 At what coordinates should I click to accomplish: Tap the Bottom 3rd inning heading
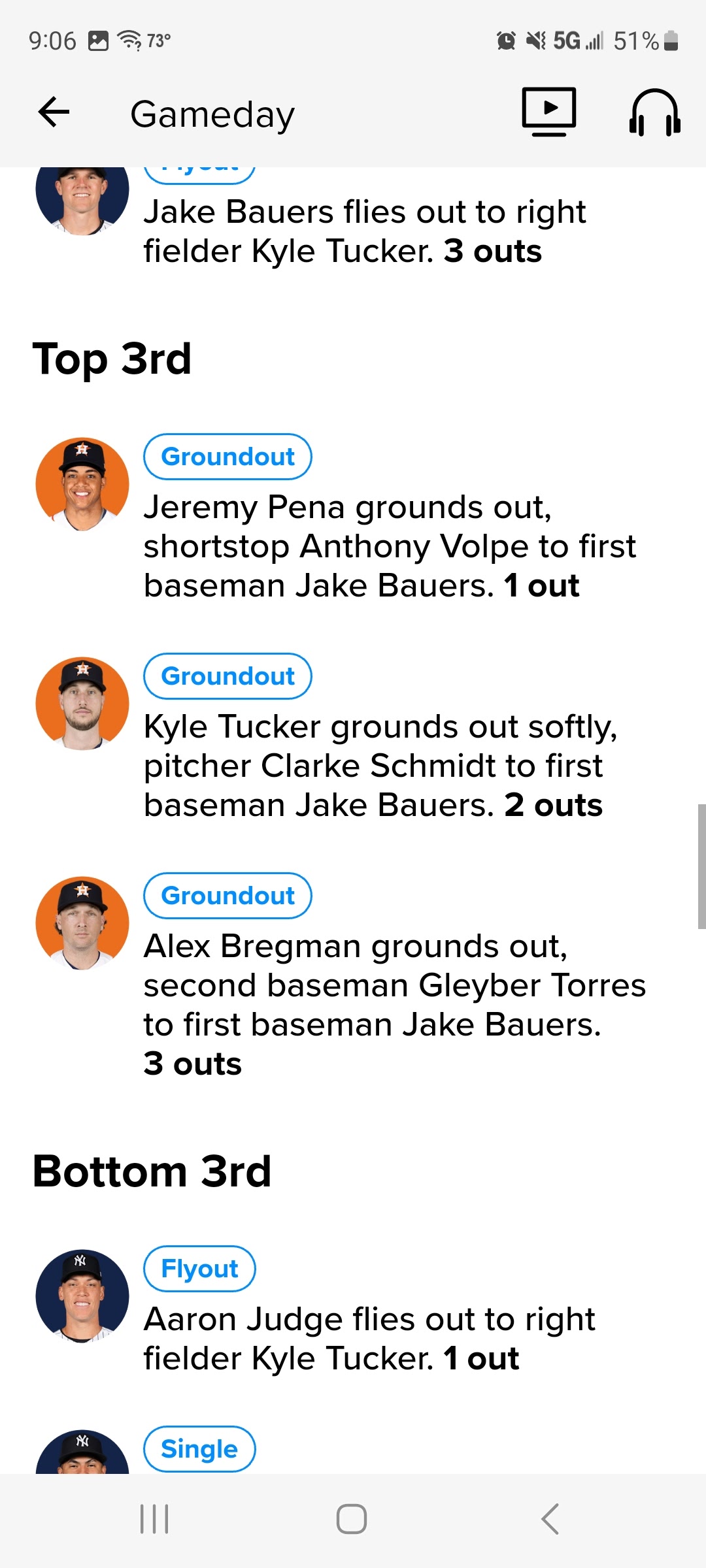click(x=152, y=1171)
